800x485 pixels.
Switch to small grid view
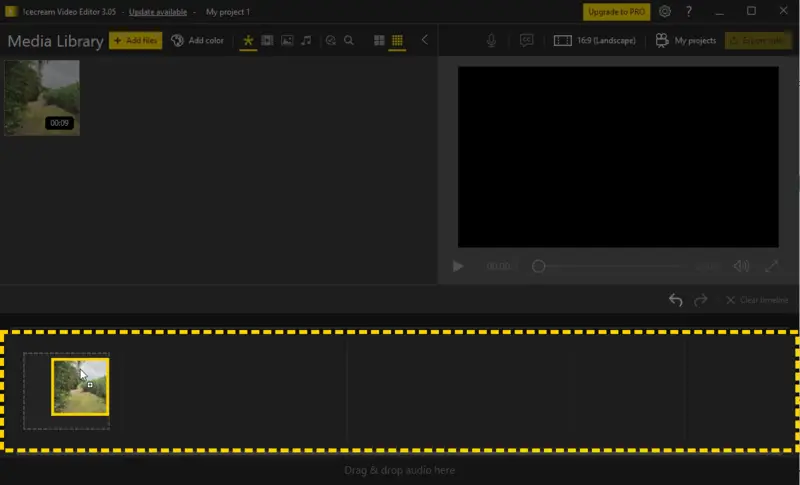[397, 40]
